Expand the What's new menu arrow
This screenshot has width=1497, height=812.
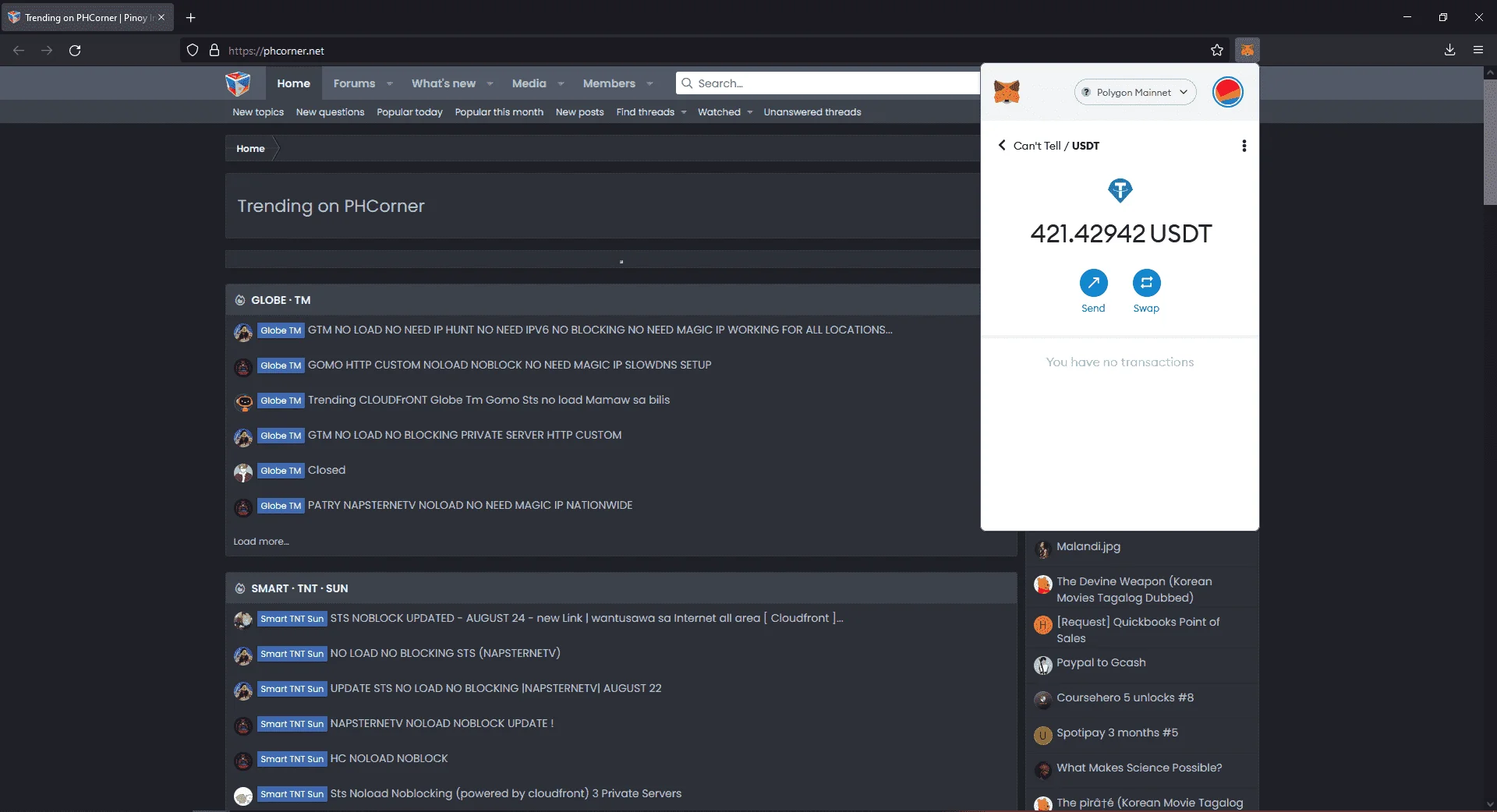coord(490,83)
